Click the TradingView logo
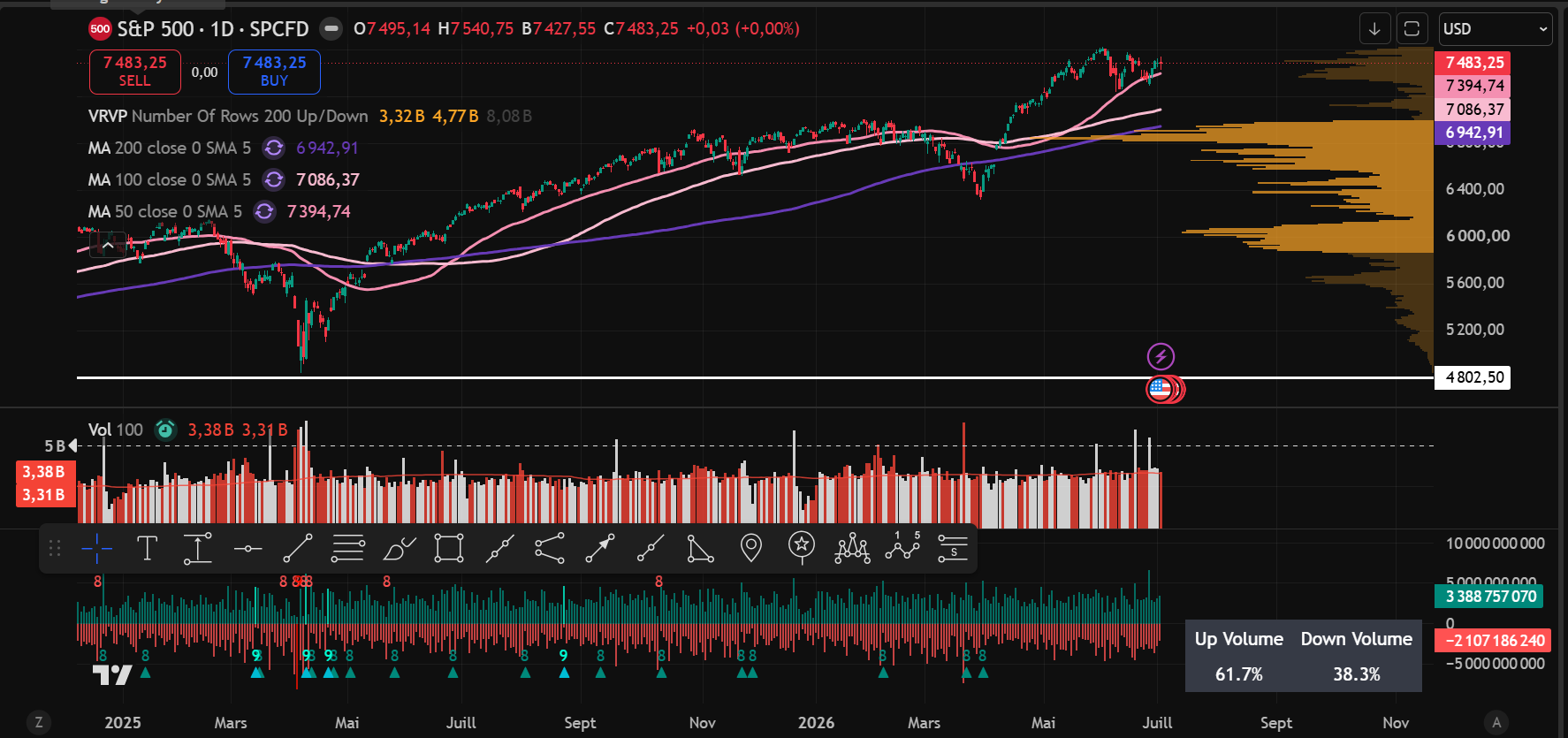 tap(112, 675)
